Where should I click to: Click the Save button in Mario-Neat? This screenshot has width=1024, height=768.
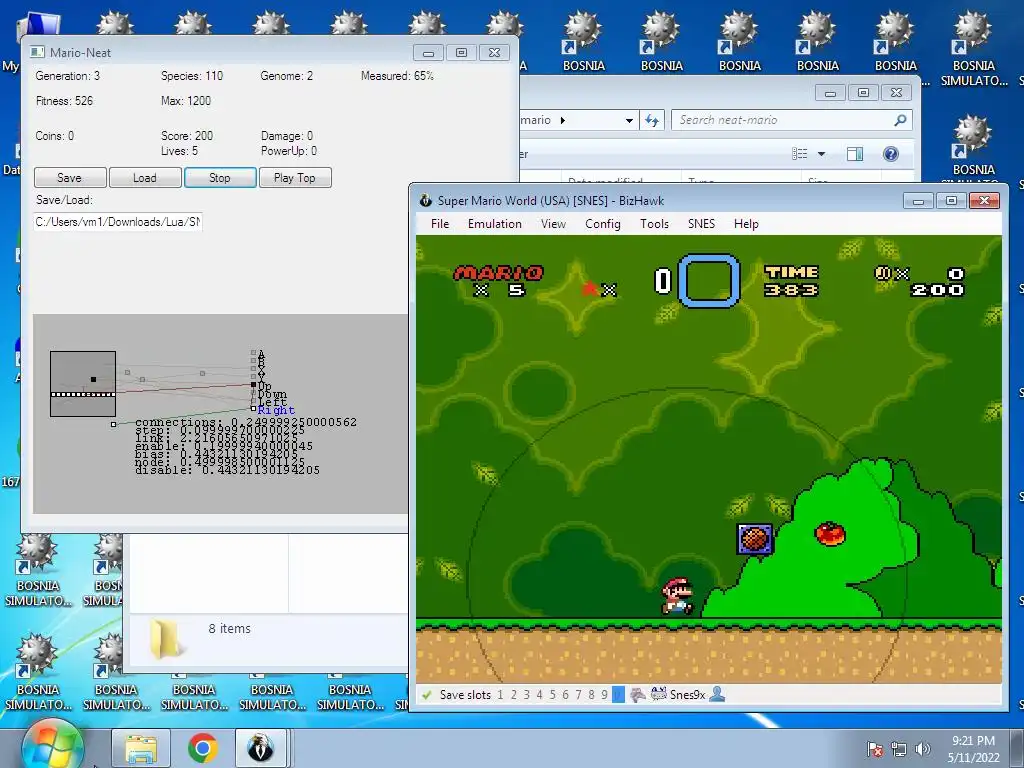pos(70,178)
